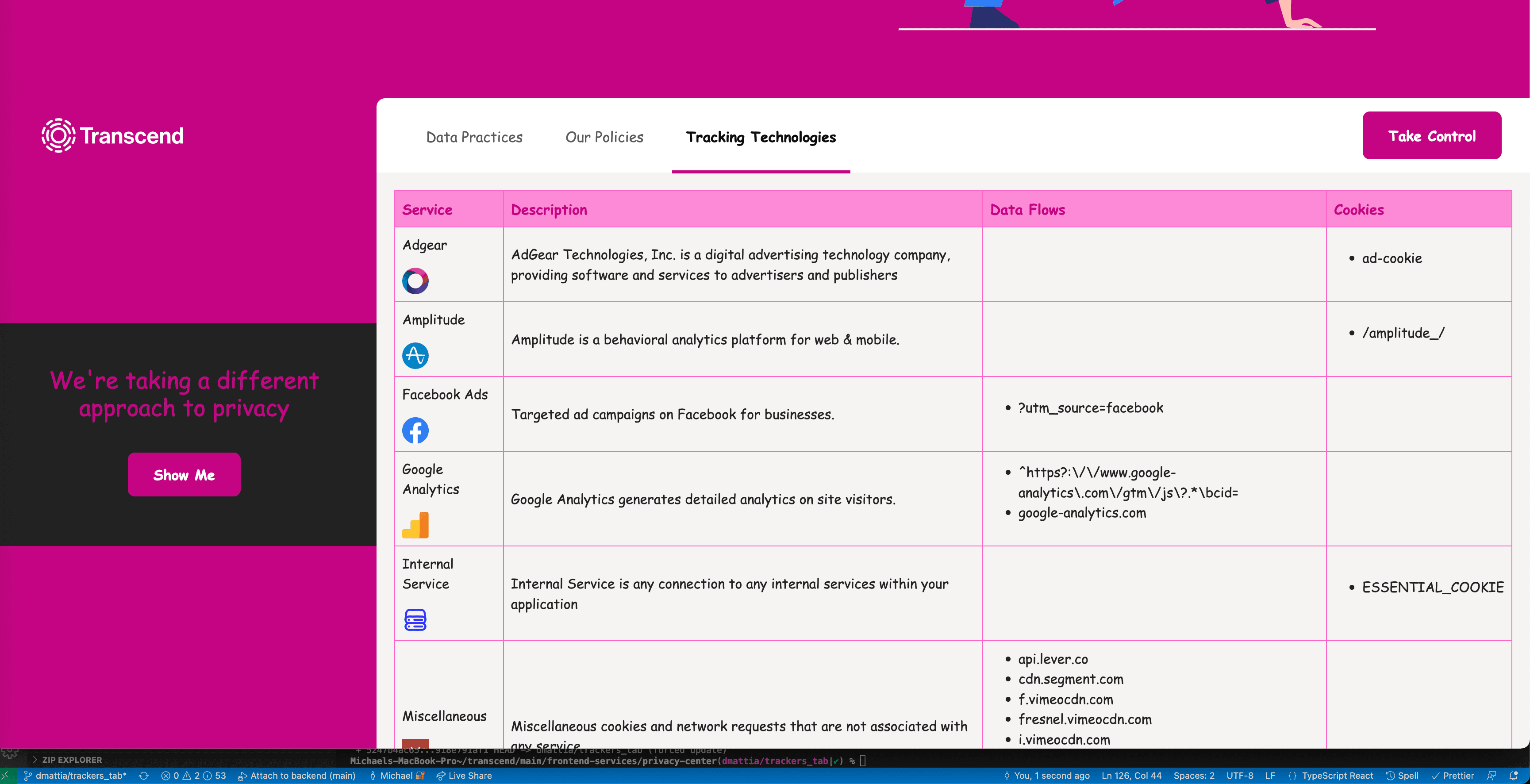Click the Facebook Ads icon
The image size is (1530, 784).
tap(415, 430)
